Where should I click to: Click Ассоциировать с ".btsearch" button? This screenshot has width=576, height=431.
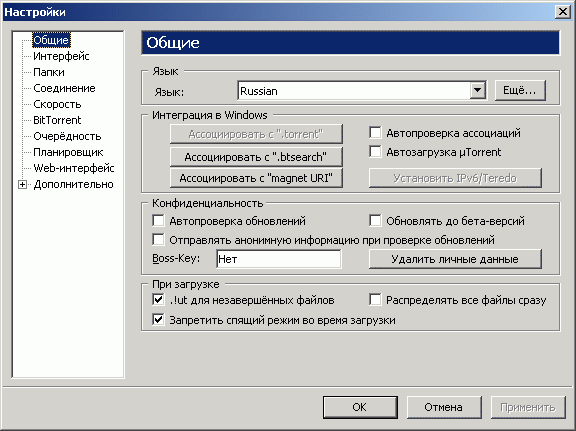(256, 157)
